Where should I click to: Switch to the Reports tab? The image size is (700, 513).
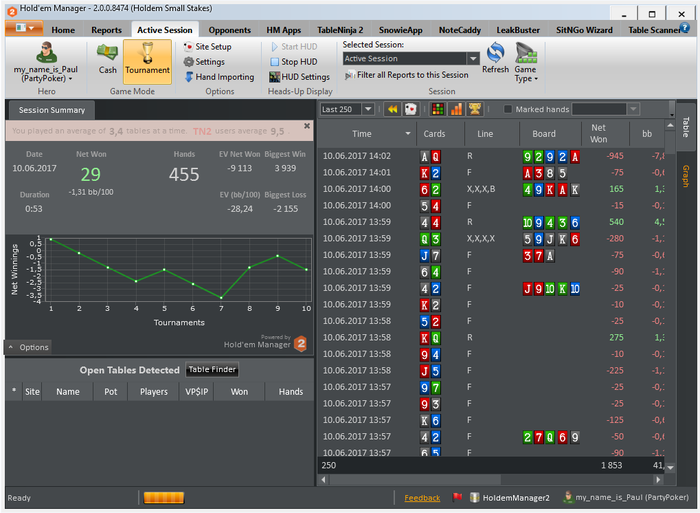click(x=106, y=30)
